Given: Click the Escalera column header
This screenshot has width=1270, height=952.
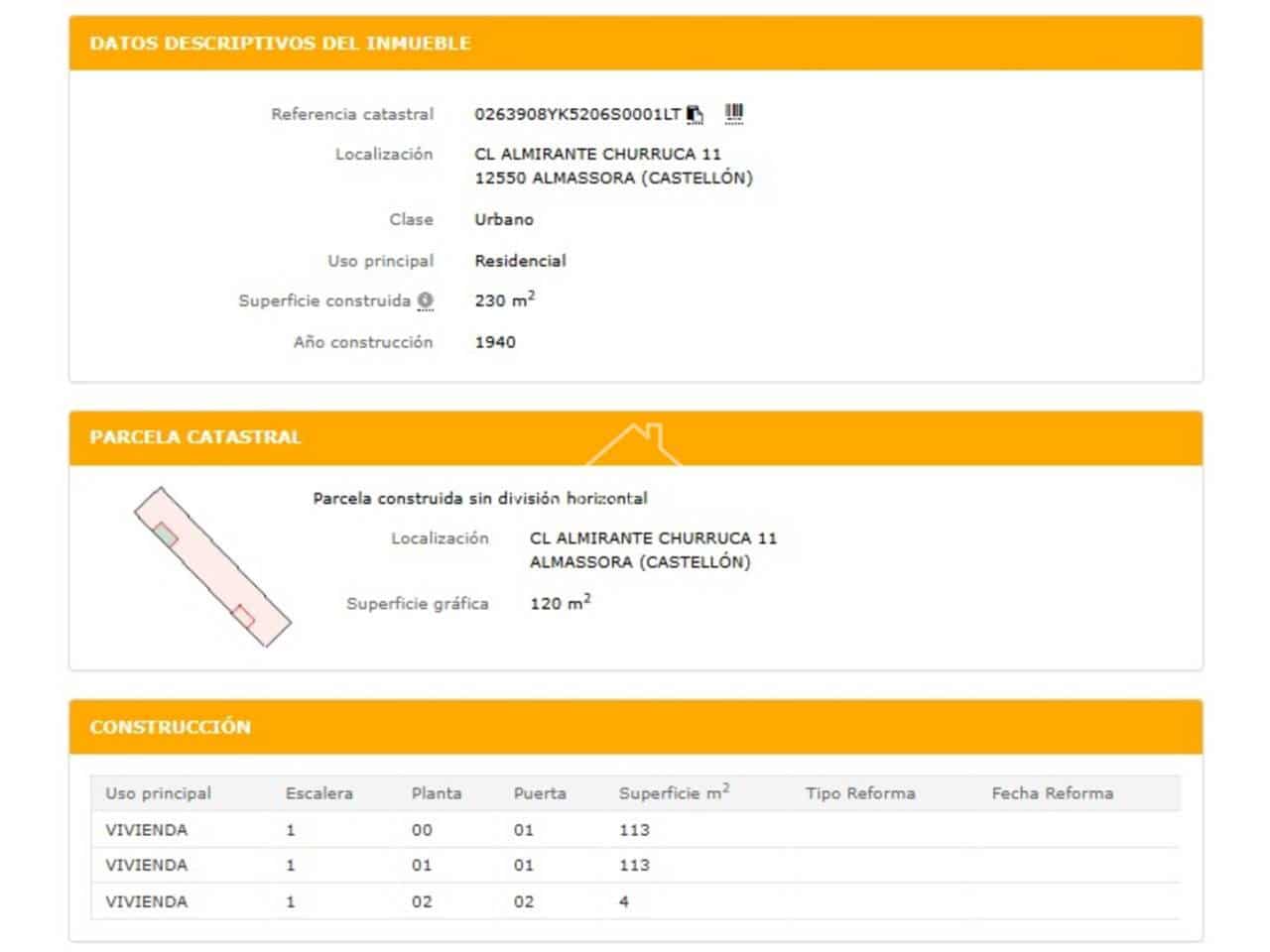Looking at the screenshot, I should (319, 793).
